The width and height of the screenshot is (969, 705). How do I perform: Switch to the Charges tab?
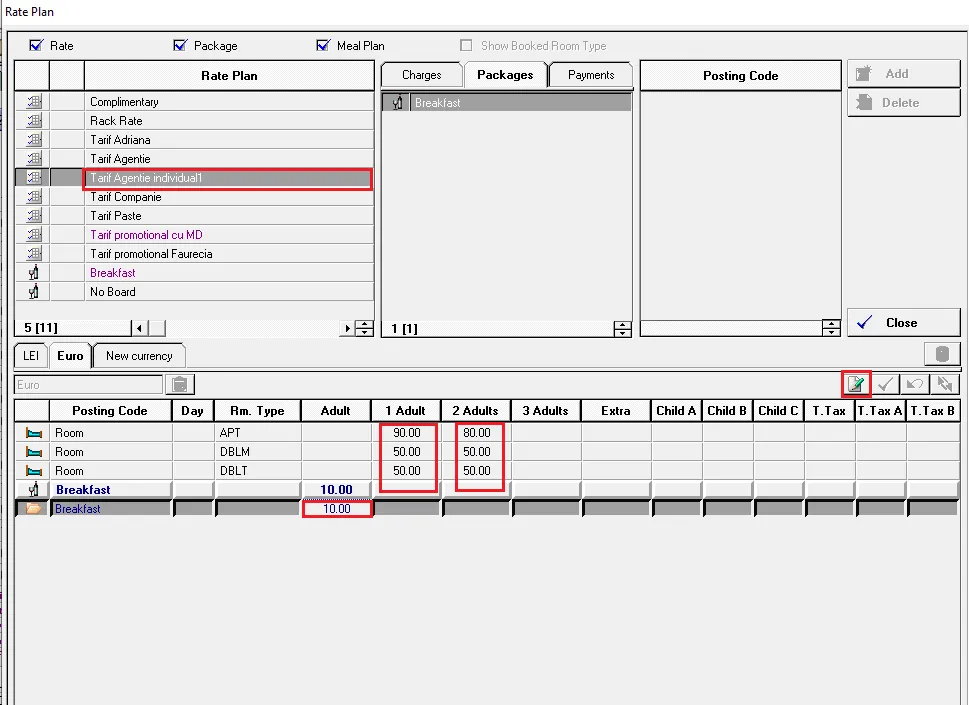coord(421,75)
